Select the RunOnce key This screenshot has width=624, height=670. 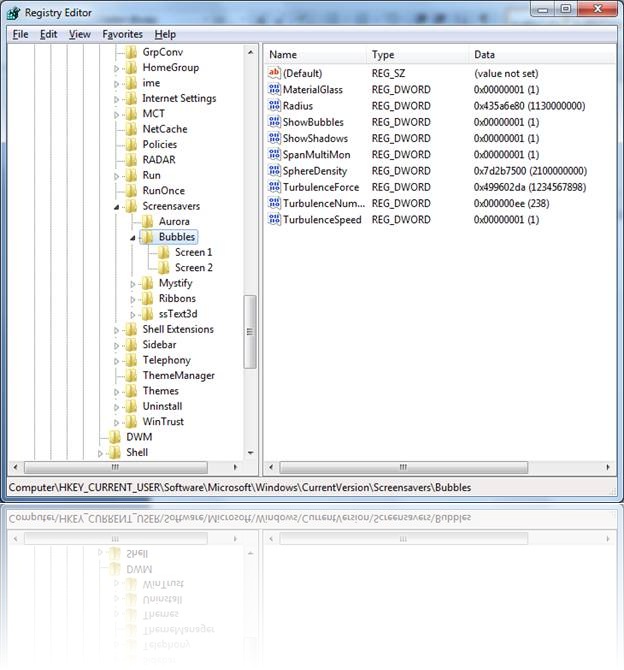click(164, 191)
